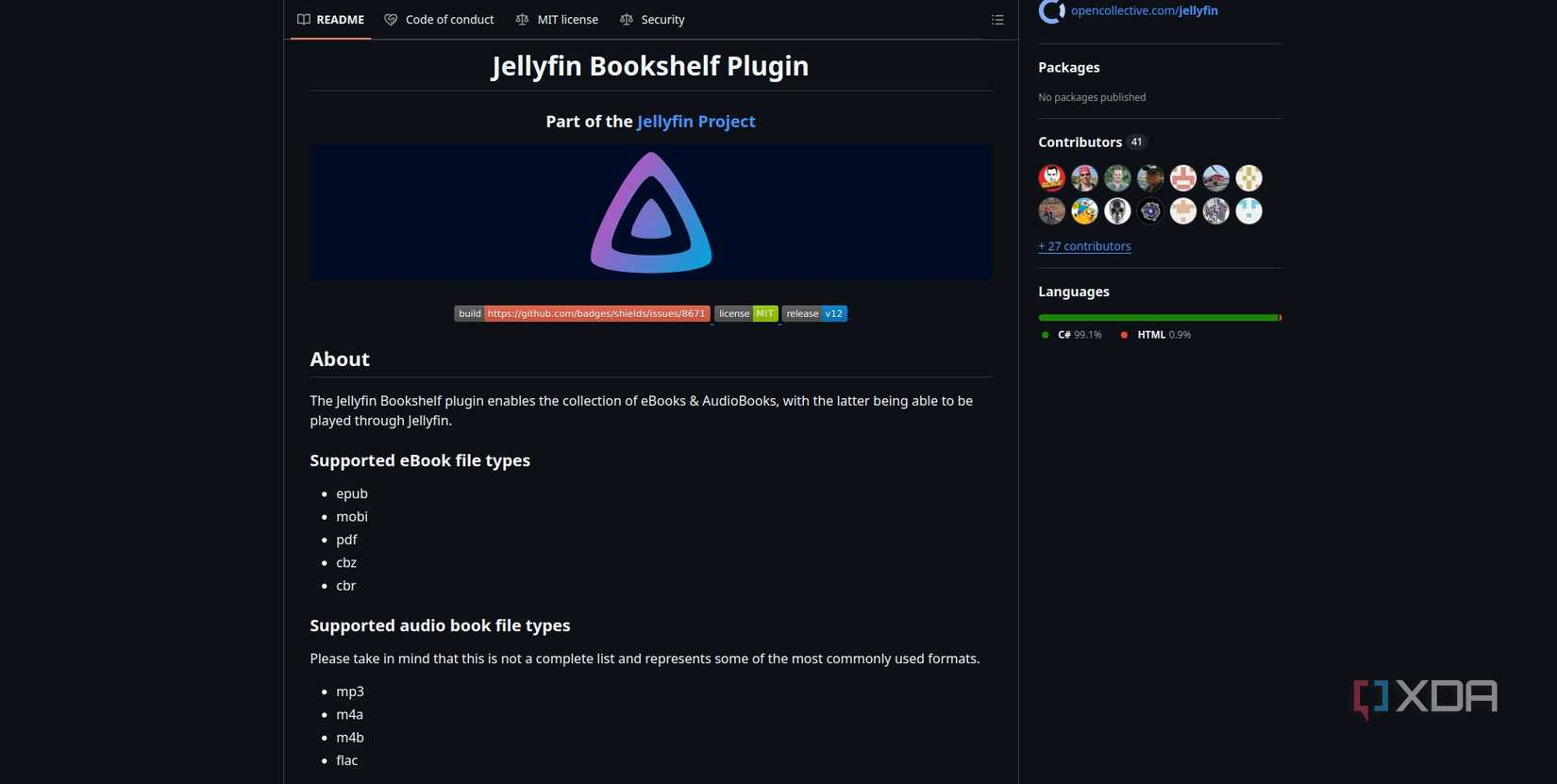This screenshot has width=1557, height=784.
Task: Open sixth contributor avatar in bottom row
Action: pyautogui.click(x=1216, y=210)
